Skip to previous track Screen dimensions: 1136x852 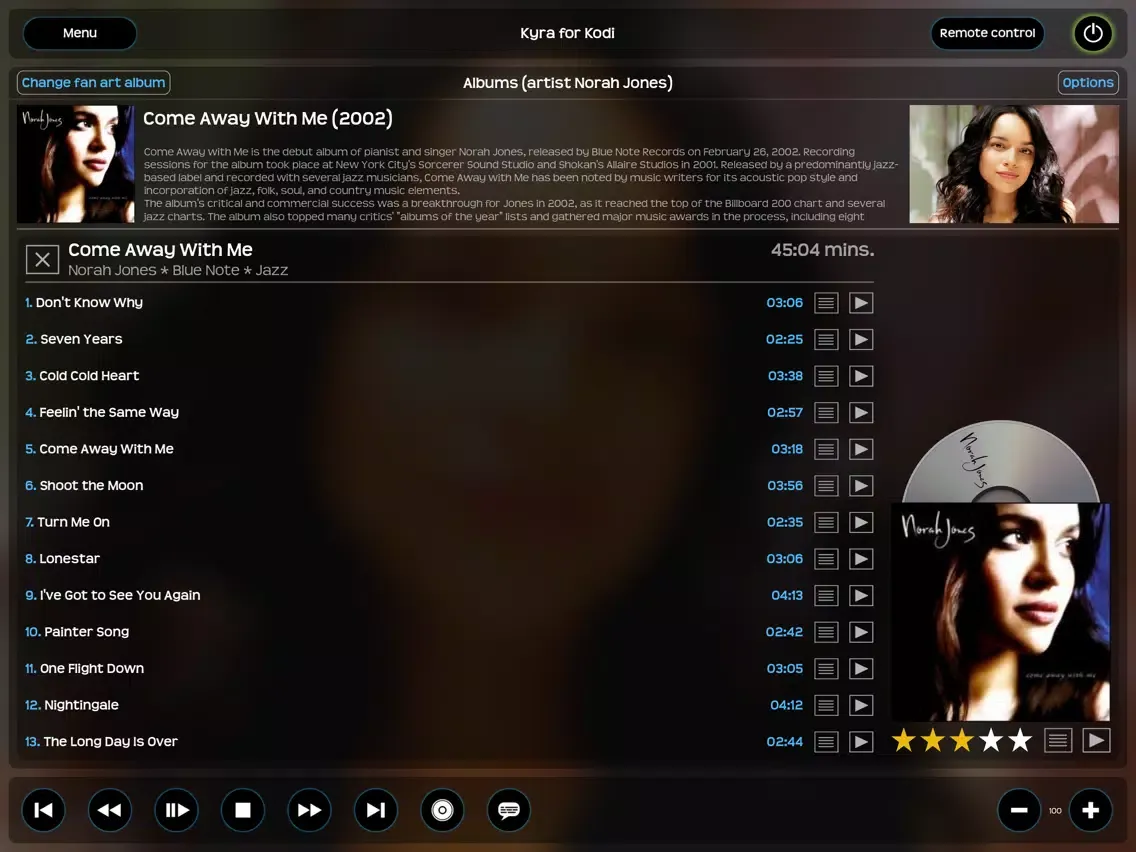(x=43, y=810)
